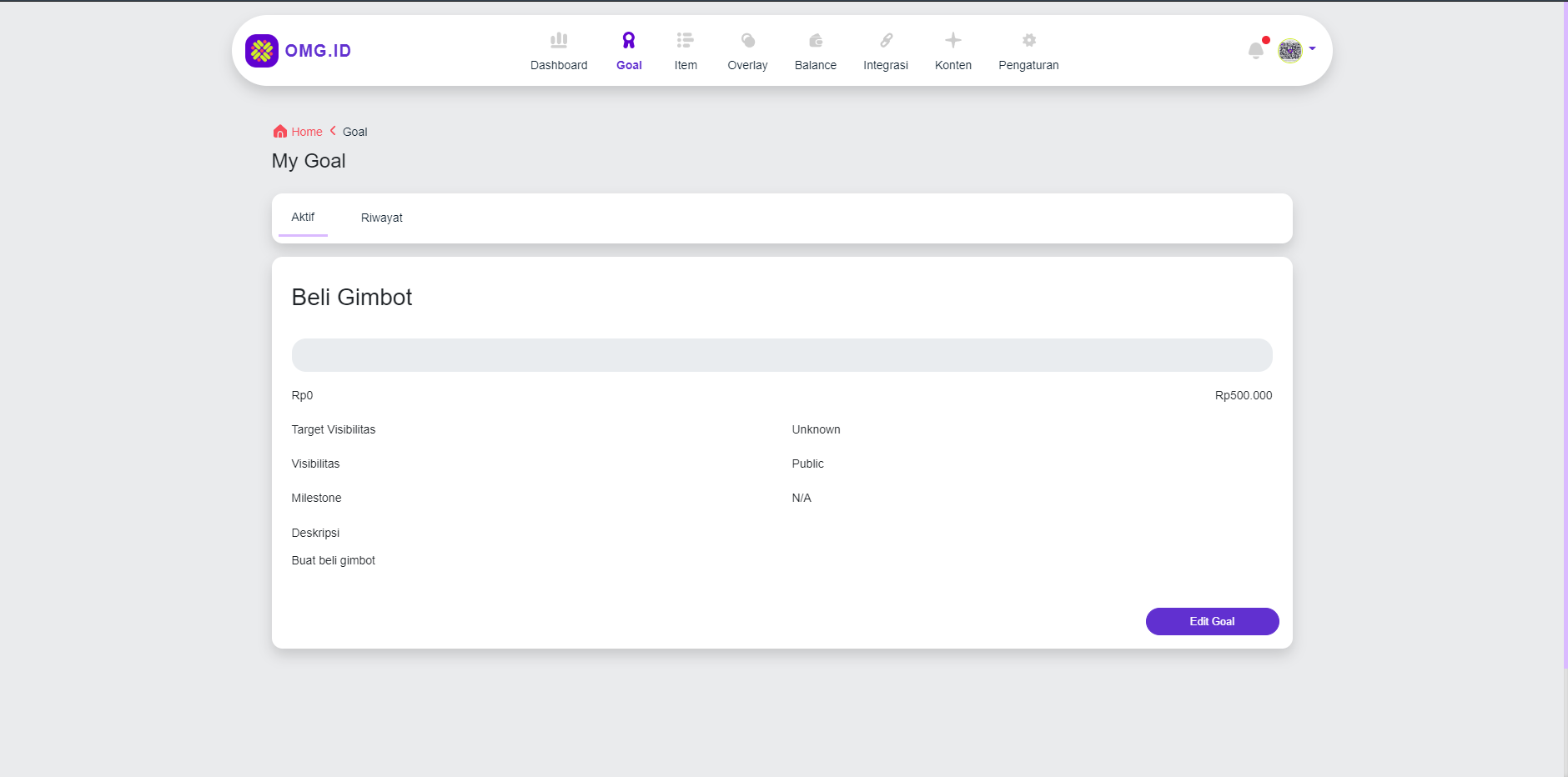Open the user avatar menu

(x=1289, y=51)
